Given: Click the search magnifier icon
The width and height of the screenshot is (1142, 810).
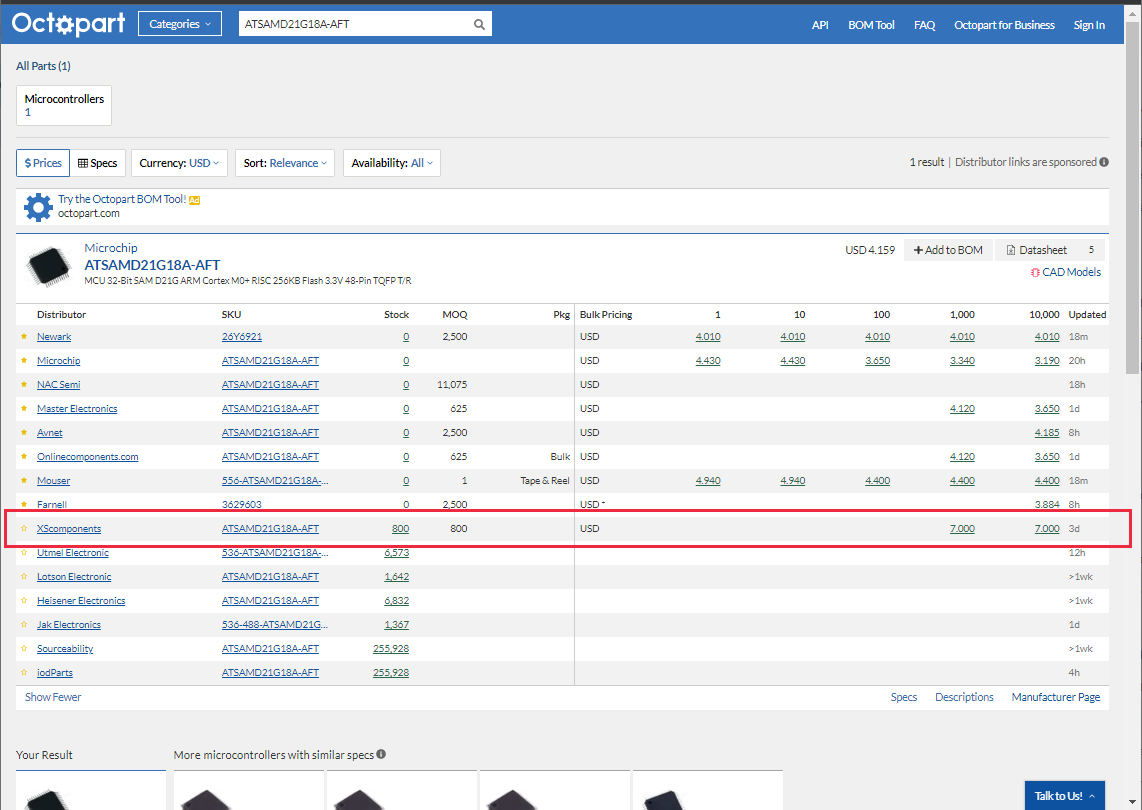Looking at the screenshot, I should point(479,24).
